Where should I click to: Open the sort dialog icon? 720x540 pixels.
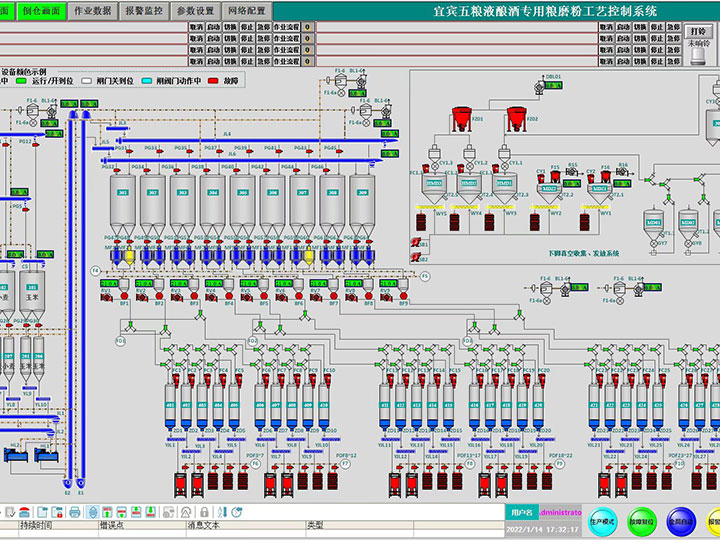(x=222, y=512)
